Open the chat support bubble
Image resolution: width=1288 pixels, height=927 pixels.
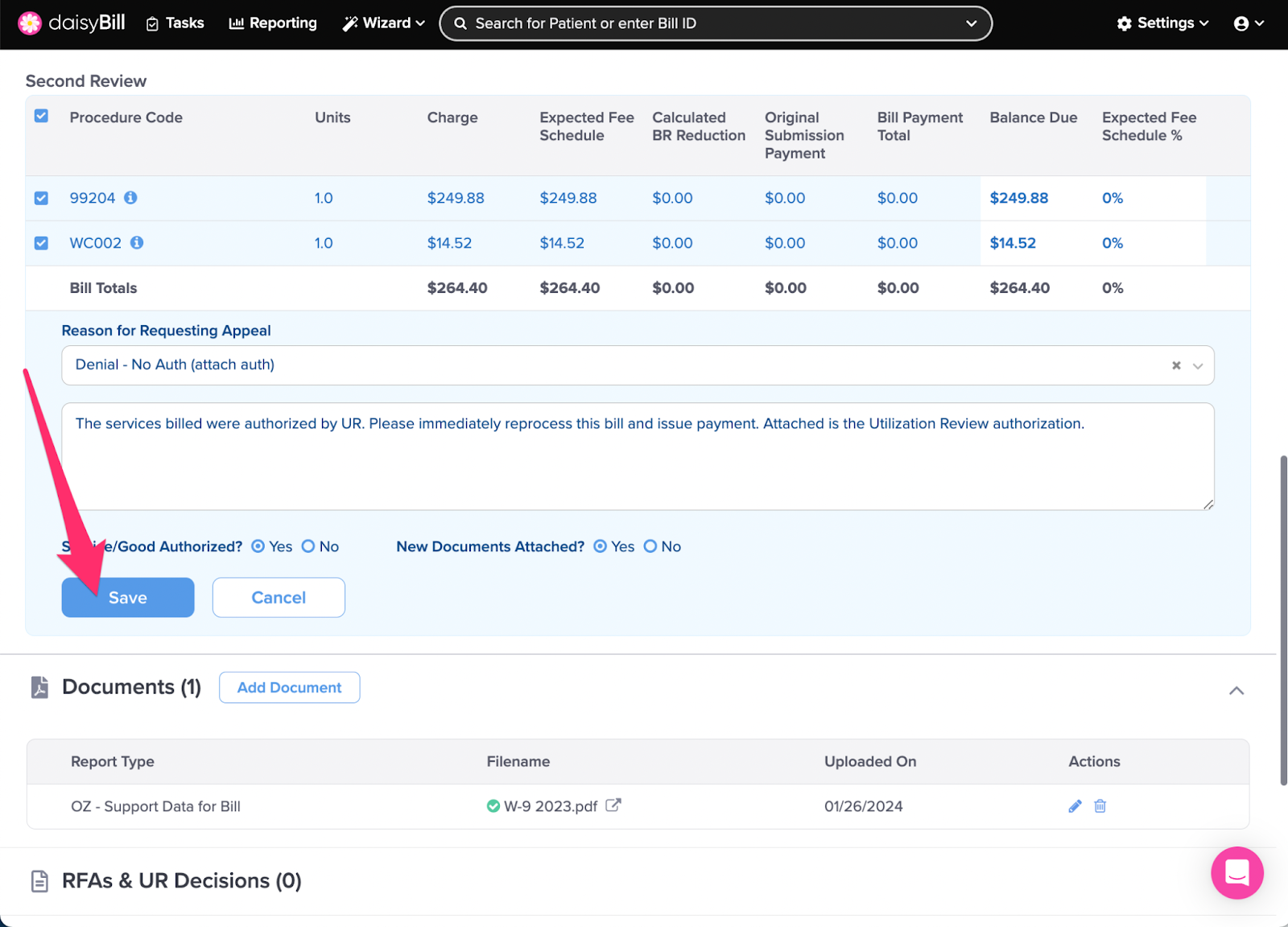point(1236,873)
